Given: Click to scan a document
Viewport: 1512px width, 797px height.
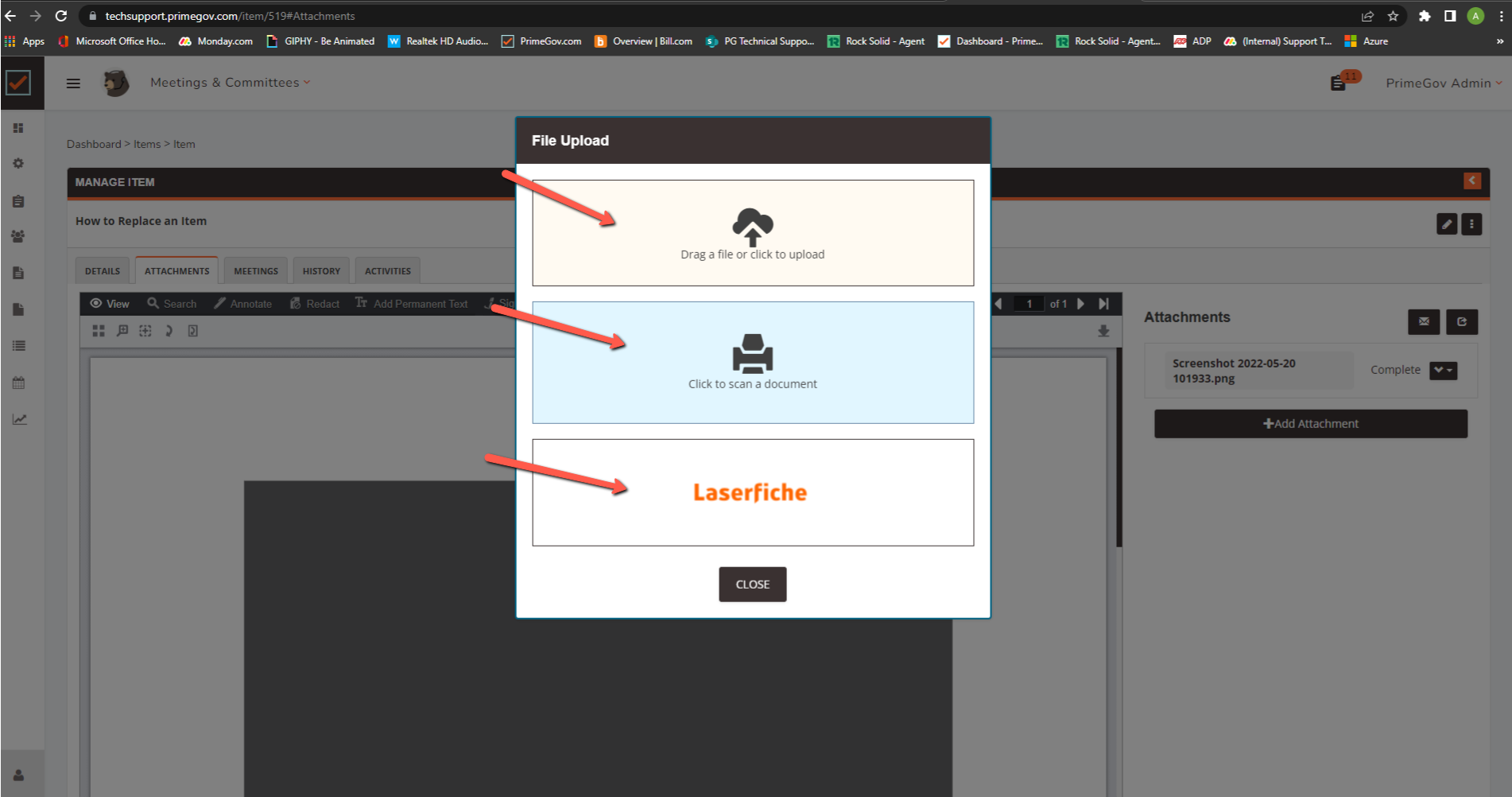Looking at the screenshot, I should pyautogui.click(x=753, y=363).
